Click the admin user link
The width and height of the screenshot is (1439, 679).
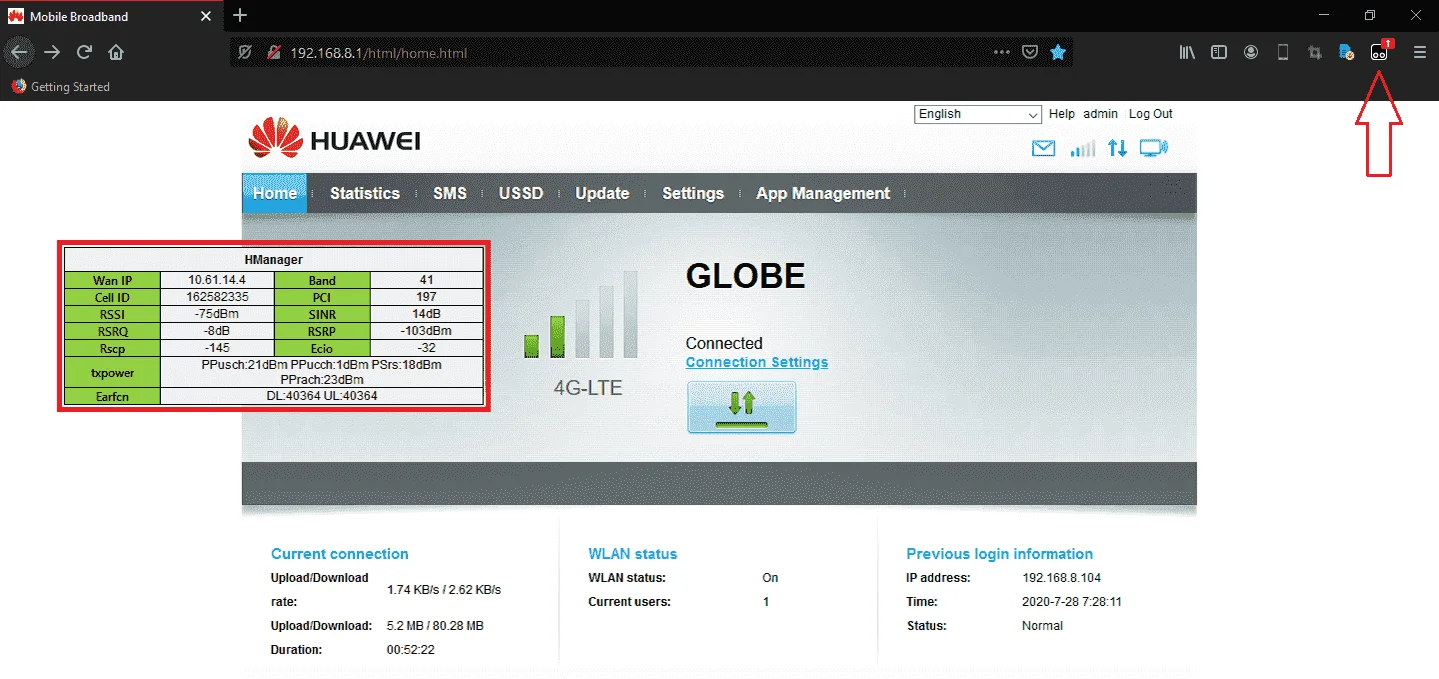coord(1100,114)
